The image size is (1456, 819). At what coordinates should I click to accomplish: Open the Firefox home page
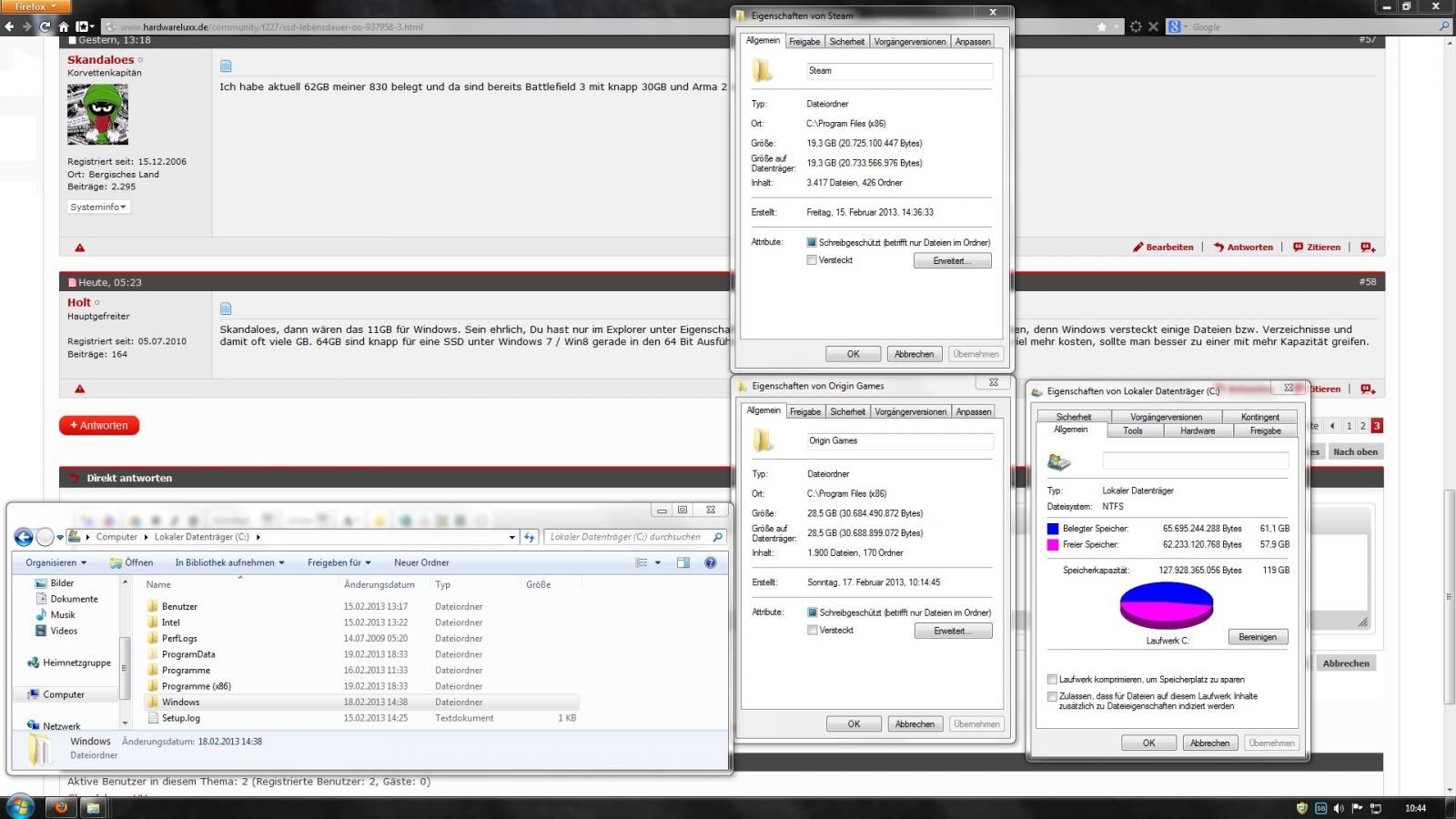[x=64, y=26]
